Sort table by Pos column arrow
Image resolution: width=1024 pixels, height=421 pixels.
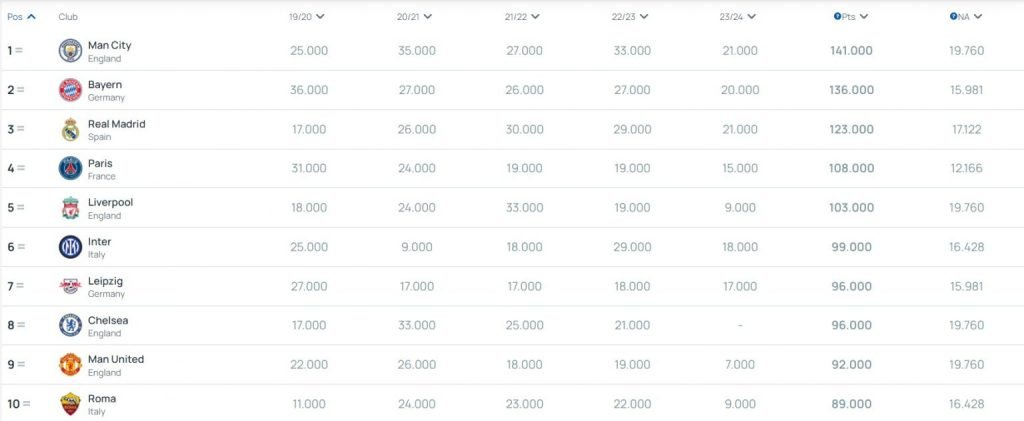pos(31,17)
